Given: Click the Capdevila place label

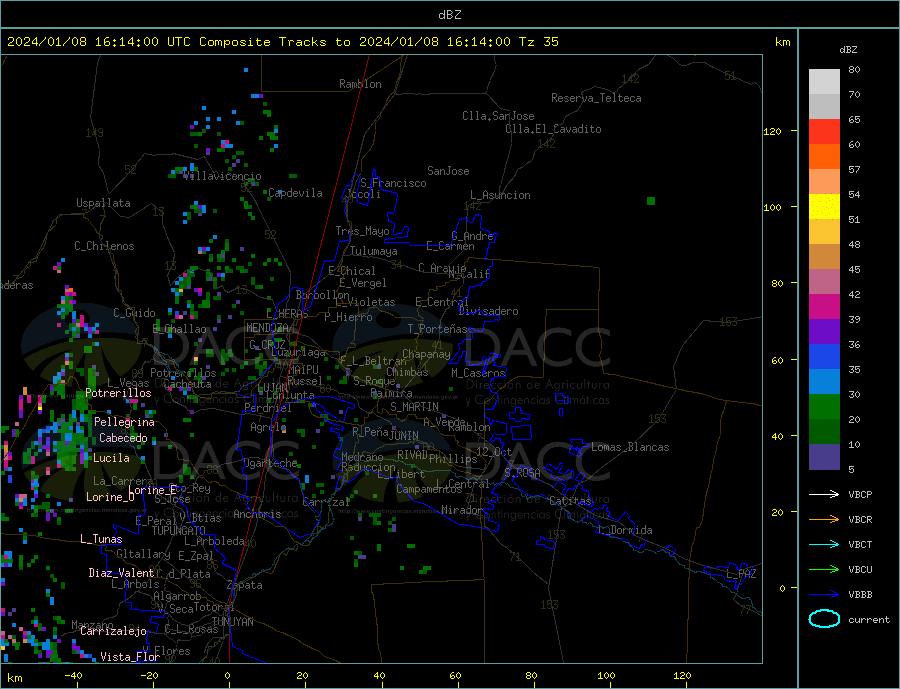Looking at the screenshot, I should point(295,193).
